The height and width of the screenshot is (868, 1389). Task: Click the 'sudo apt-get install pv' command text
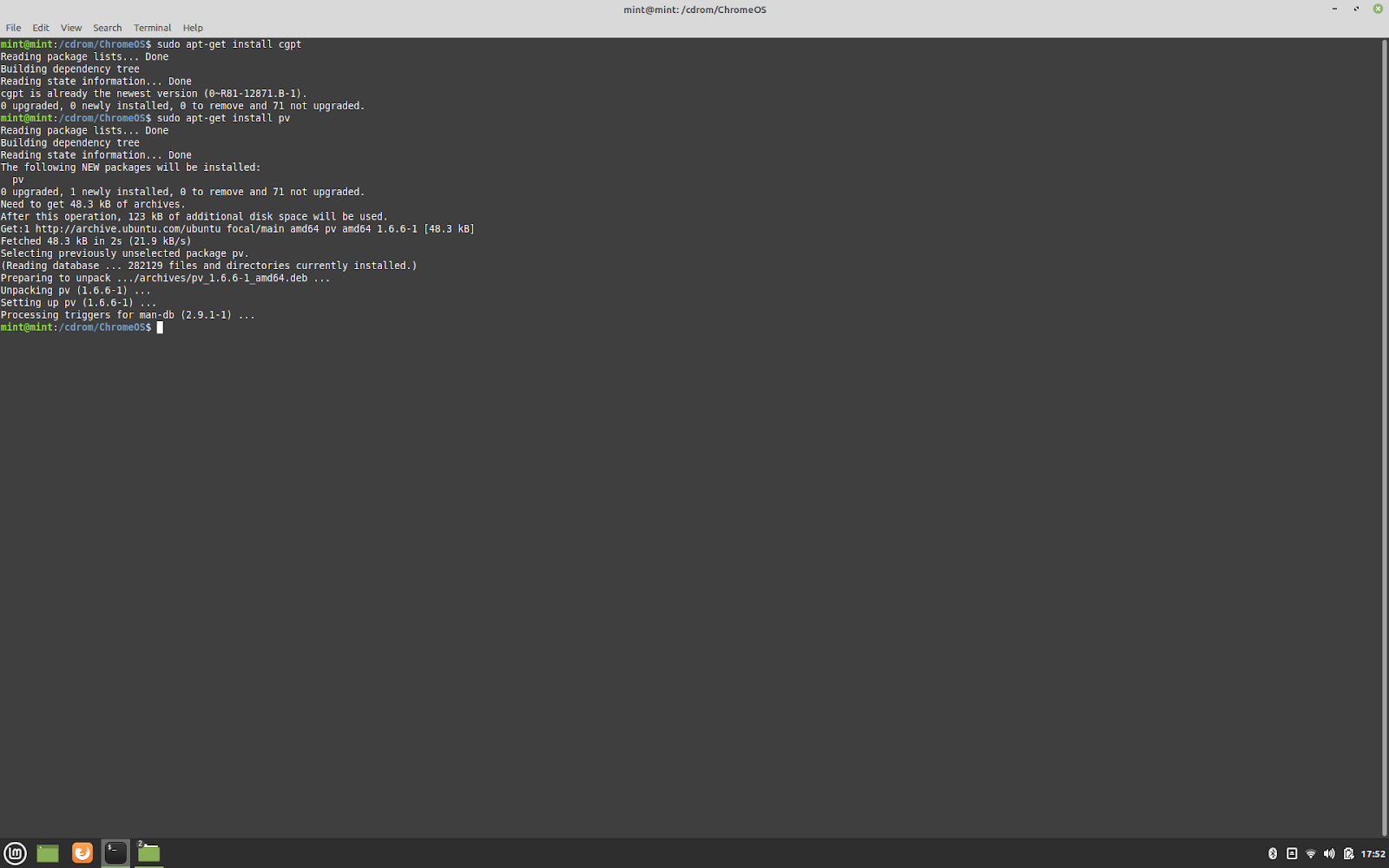point(223,118)
